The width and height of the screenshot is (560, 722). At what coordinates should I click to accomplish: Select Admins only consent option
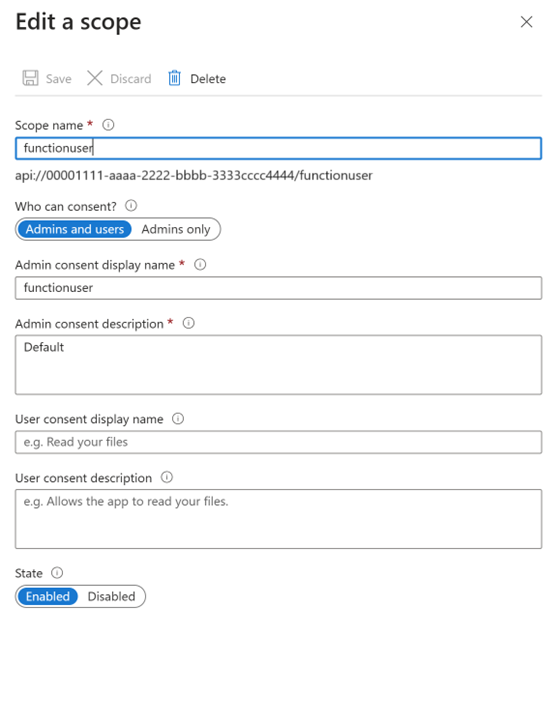pyautogui.click(x=176, y=229)
